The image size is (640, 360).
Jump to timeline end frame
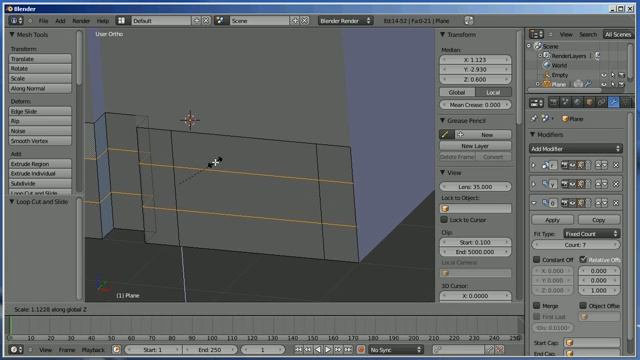(x=348, y=349)
